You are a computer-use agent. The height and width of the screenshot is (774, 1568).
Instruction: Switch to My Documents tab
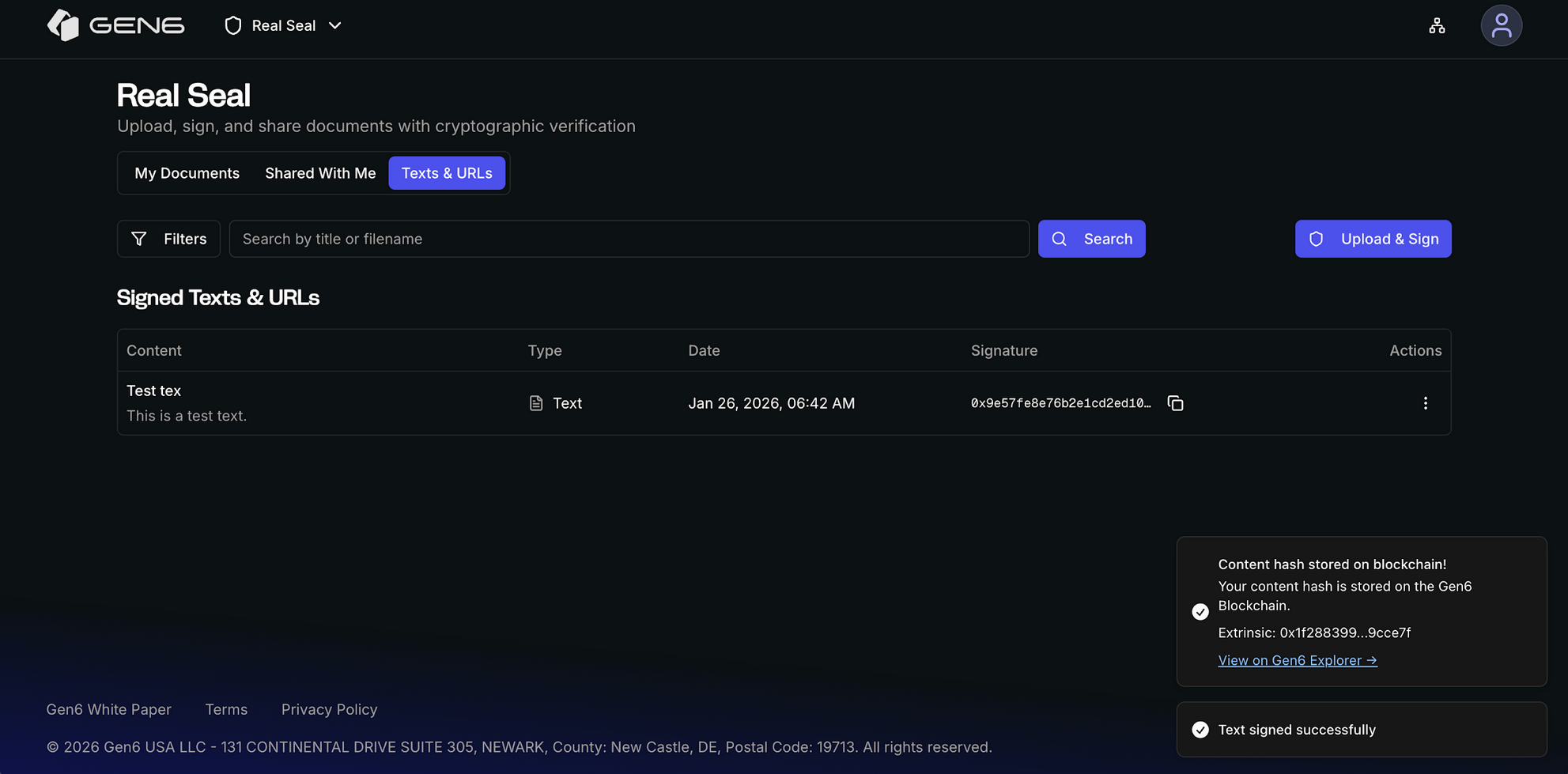(187, 173)
